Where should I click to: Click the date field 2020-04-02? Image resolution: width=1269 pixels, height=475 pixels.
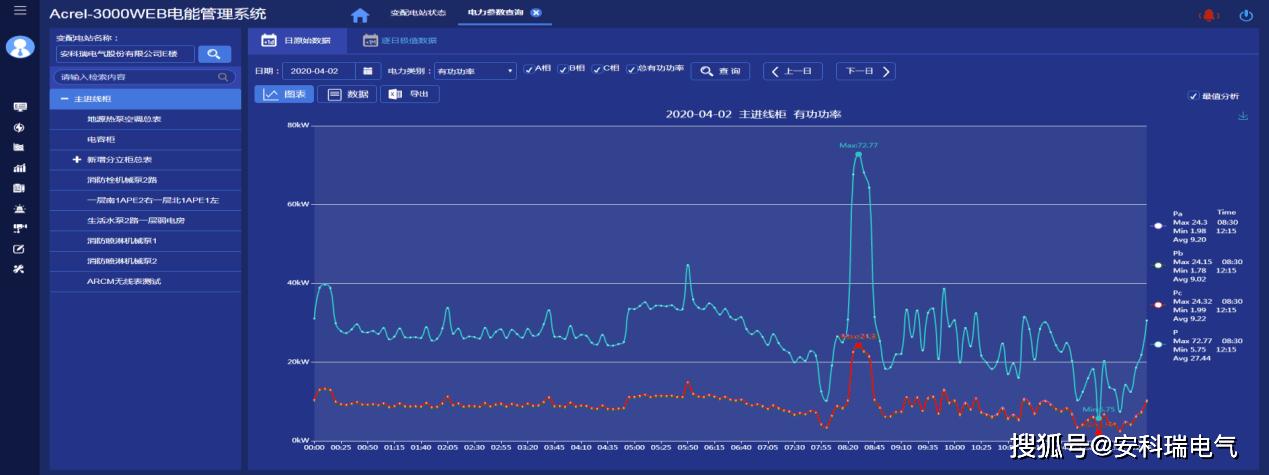(319, 71)
